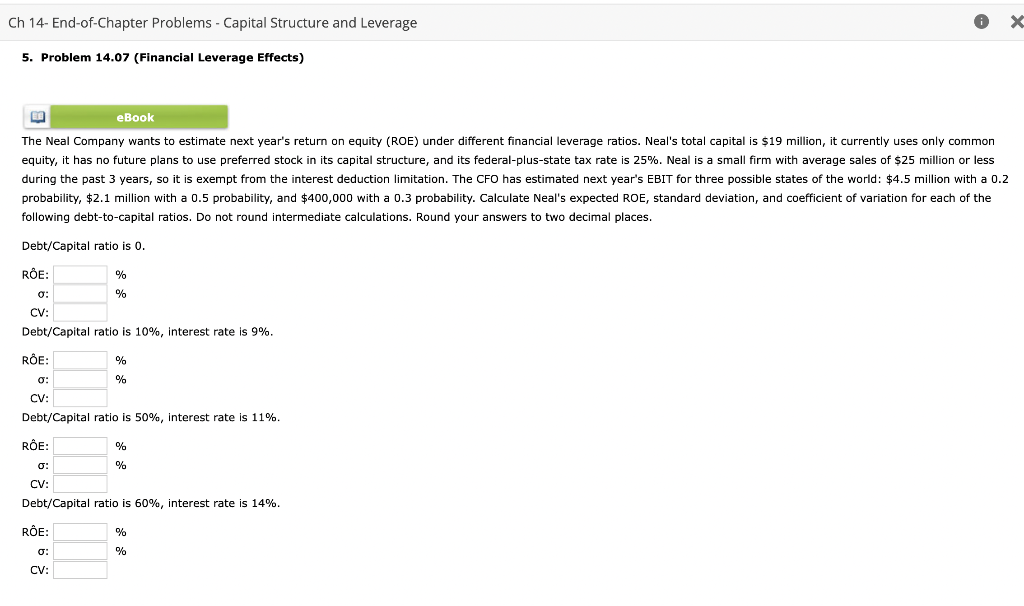1024x606 pixels.
Task: Click the CV input for the 0 debt ratio
Action: [x=80, y=312]
